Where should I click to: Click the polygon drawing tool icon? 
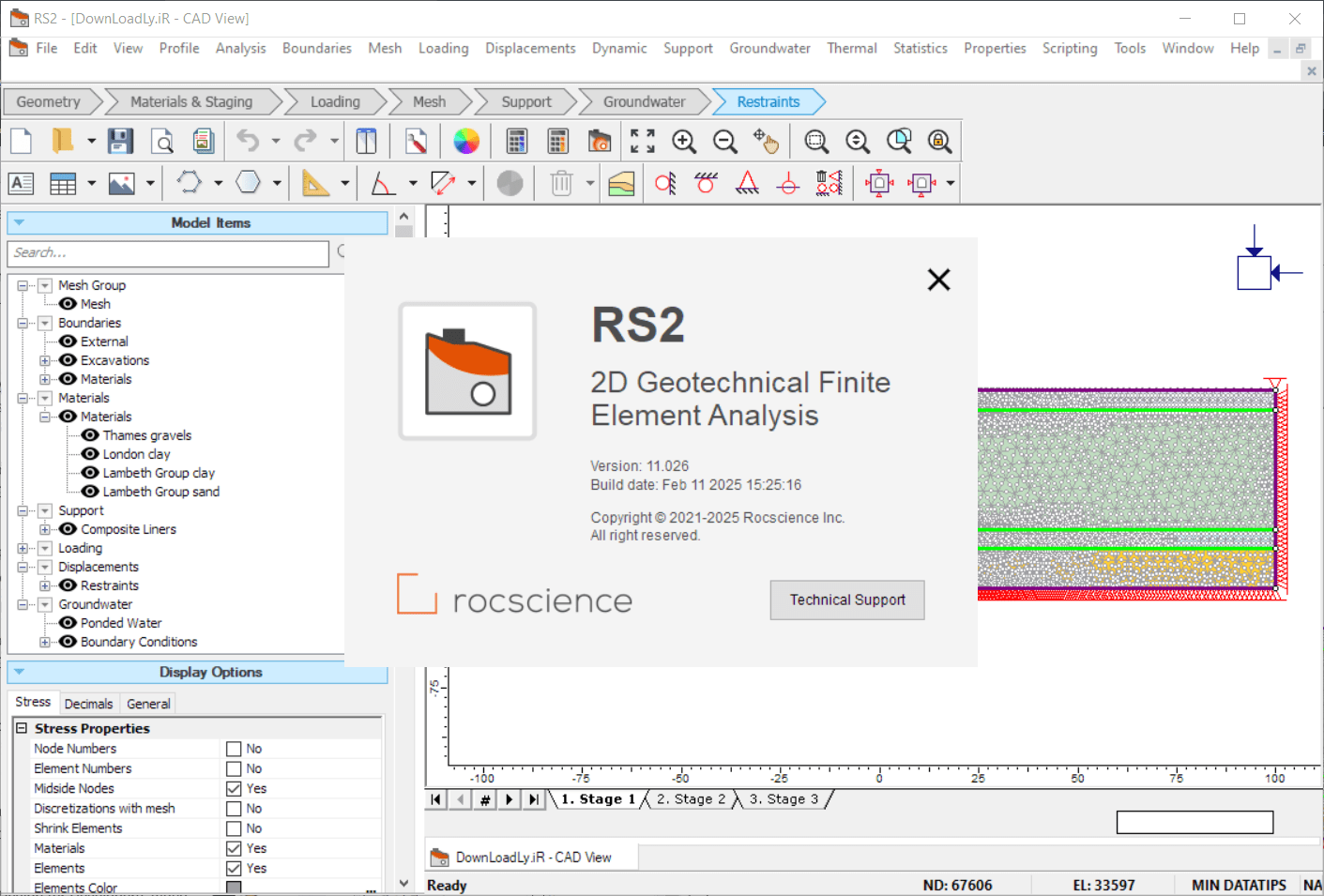pos(190,182)
